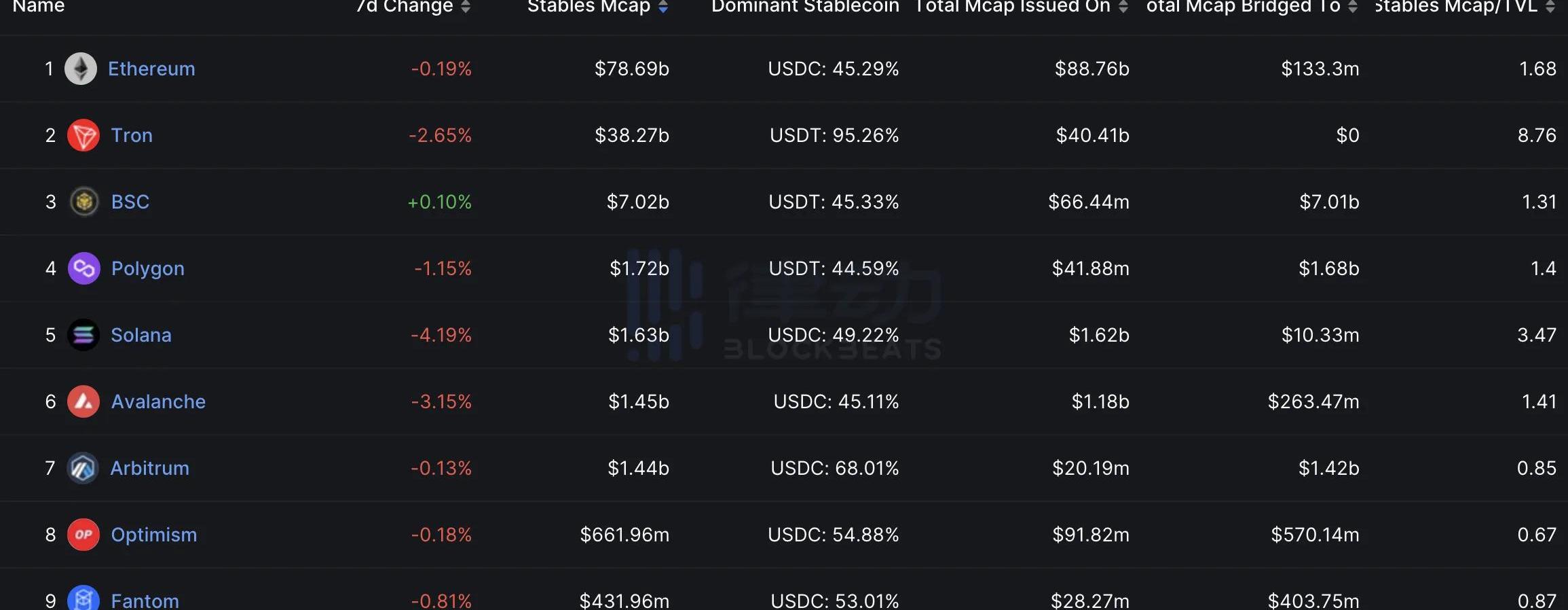1568x610 pixels.
Task: Click the Polygon chain logo icon
Action: [84, 268]
